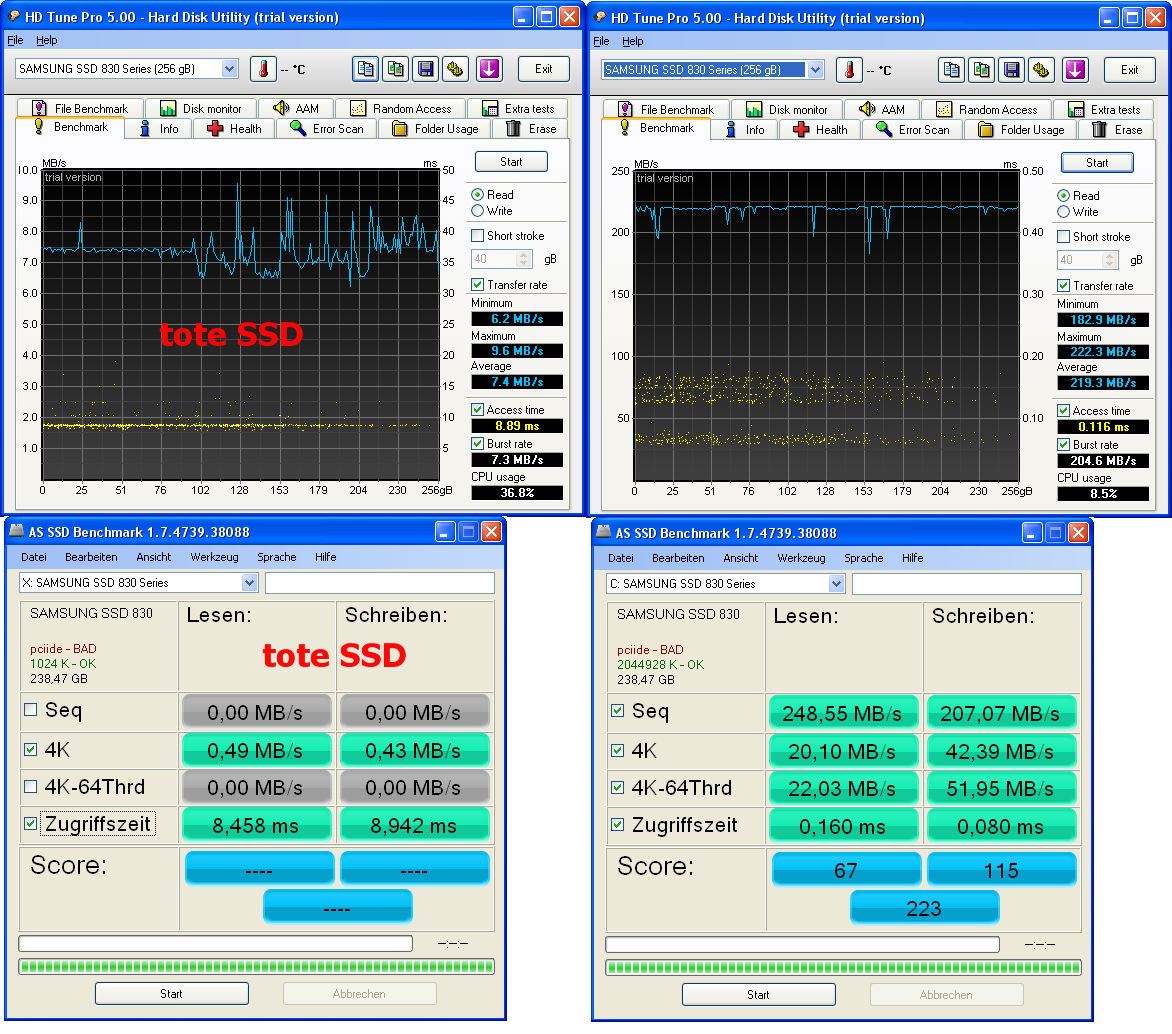Switch to Health tab in left HD Tune
Screen dimensions: 1172x1034
tap(235, 129)
